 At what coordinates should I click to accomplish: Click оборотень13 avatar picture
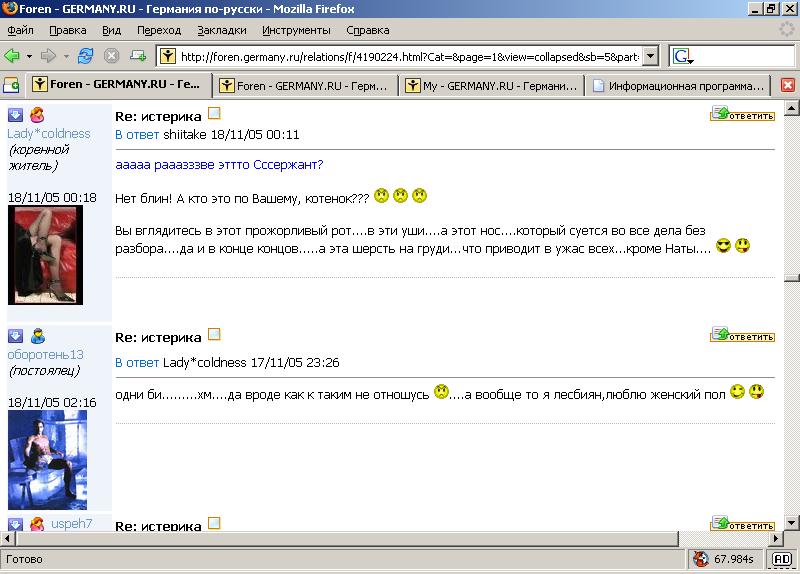(x=47, y=460)
